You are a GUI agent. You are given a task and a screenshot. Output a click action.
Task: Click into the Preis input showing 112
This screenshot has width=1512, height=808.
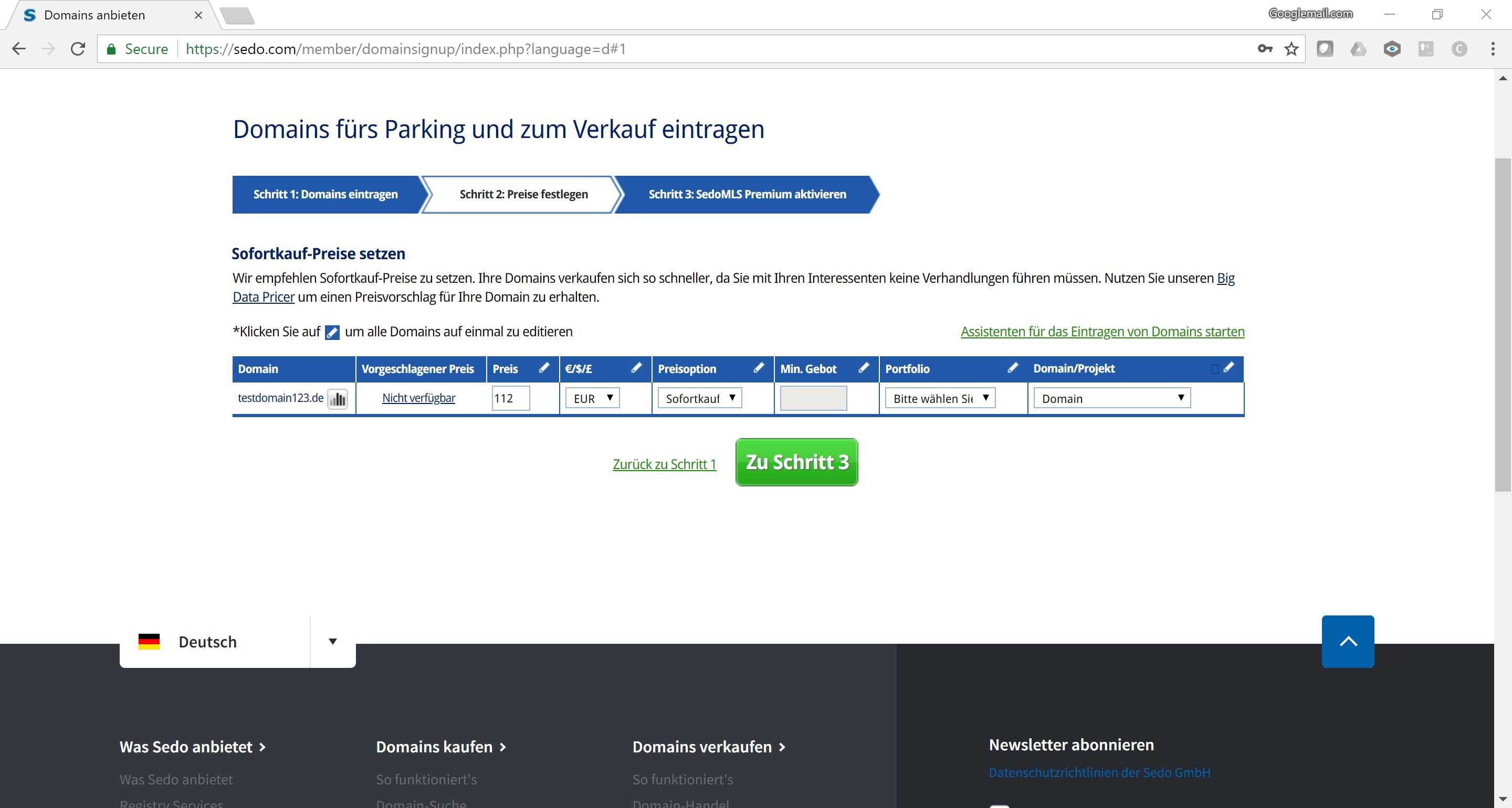click(511, 398)
